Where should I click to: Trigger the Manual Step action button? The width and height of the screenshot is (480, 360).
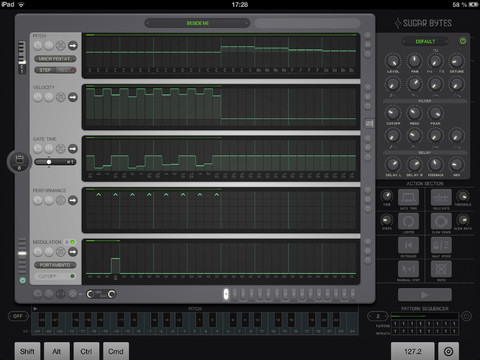click(x=408, y=269)
